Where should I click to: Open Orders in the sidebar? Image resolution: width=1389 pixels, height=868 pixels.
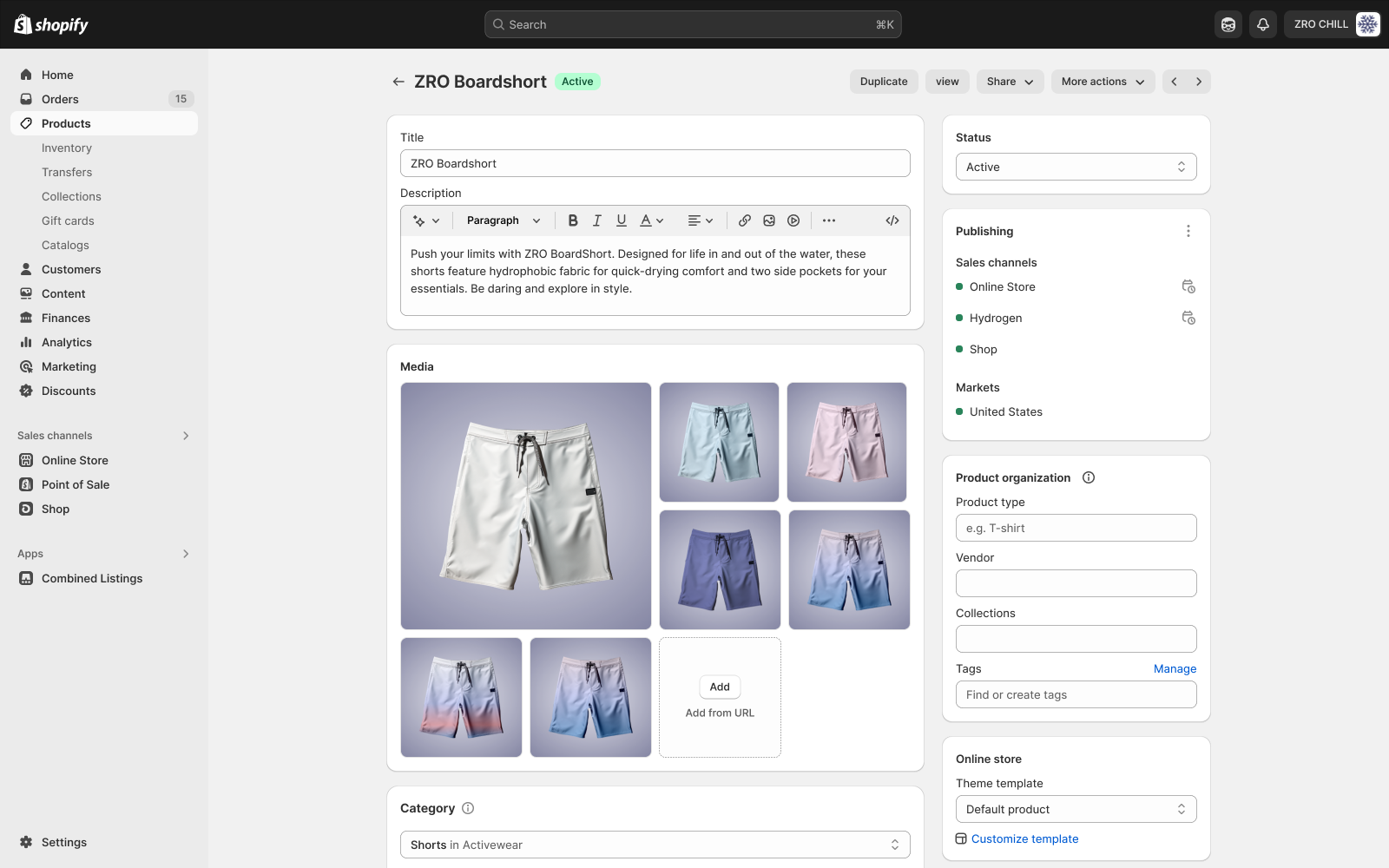coord(104,99)
